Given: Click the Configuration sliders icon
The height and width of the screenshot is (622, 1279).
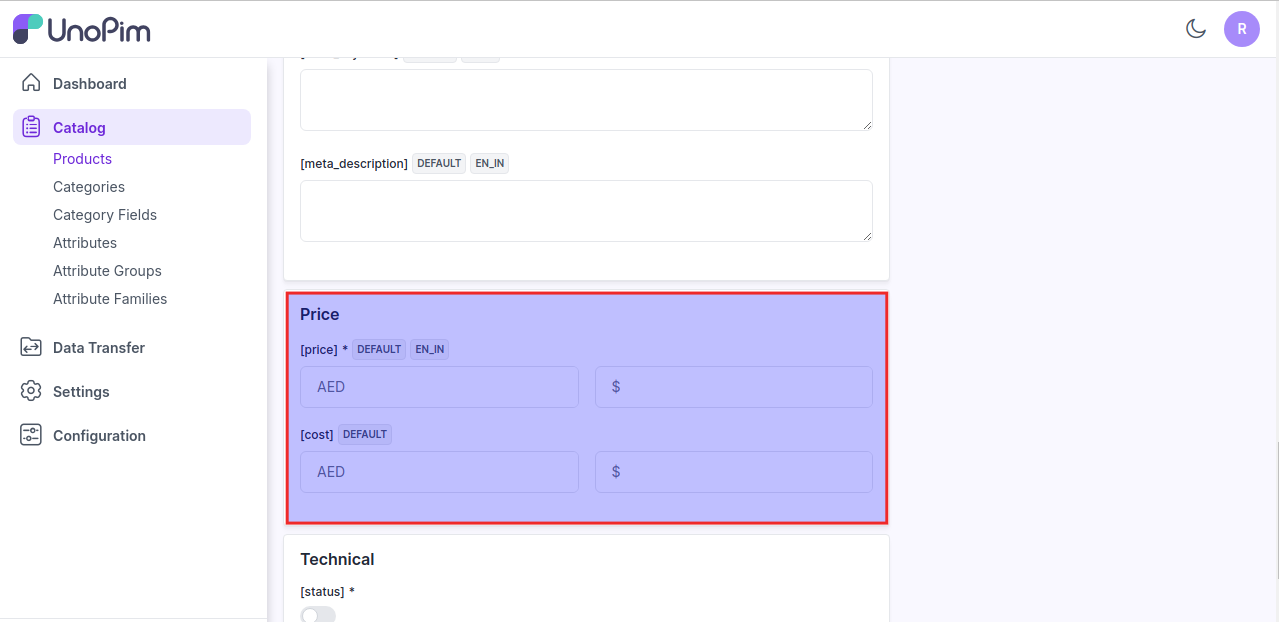Looking at the screenshot, I should pos(31,435).
